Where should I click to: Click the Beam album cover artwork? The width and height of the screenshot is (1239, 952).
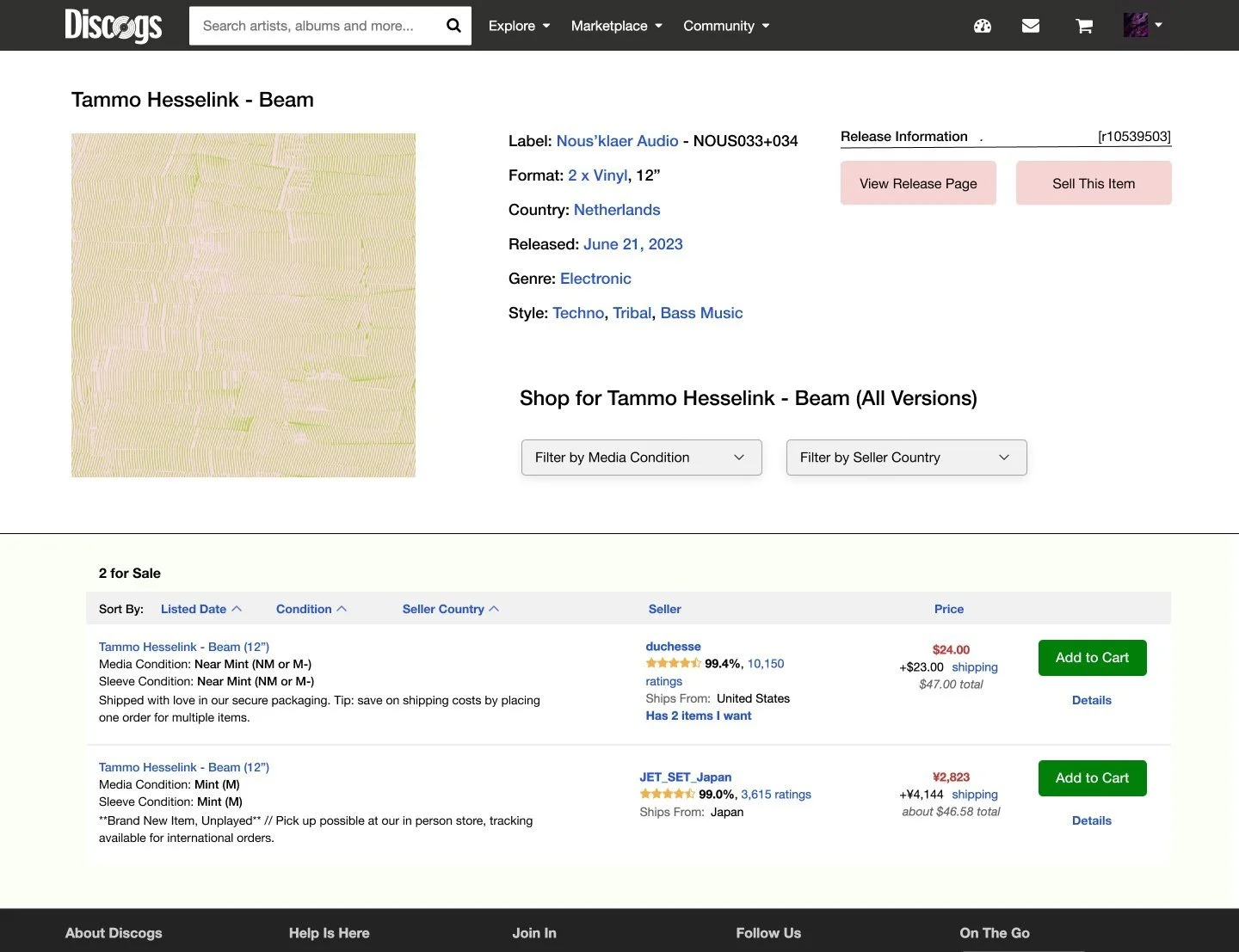coord(243,305)
